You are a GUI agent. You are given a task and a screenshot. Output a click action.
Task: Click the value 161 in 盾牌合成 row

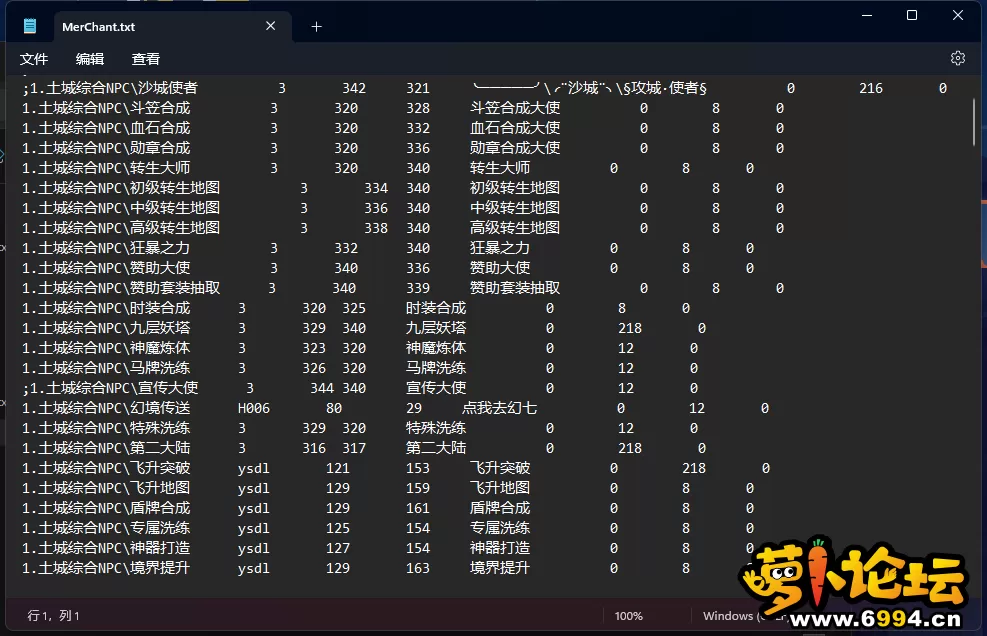[418, 509]
